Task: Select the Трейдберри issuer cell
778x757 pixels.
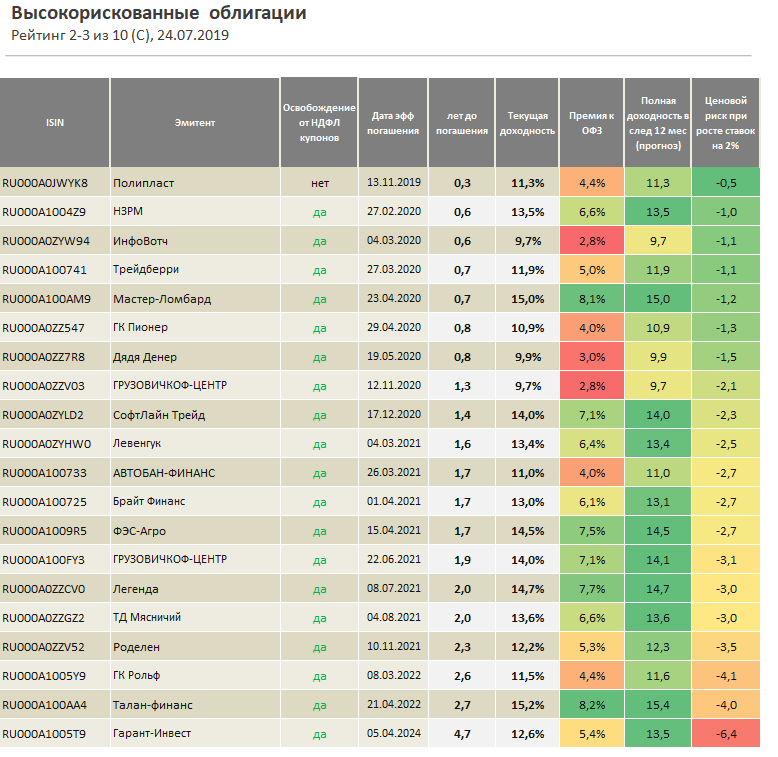Action: (x=146, y=270)
